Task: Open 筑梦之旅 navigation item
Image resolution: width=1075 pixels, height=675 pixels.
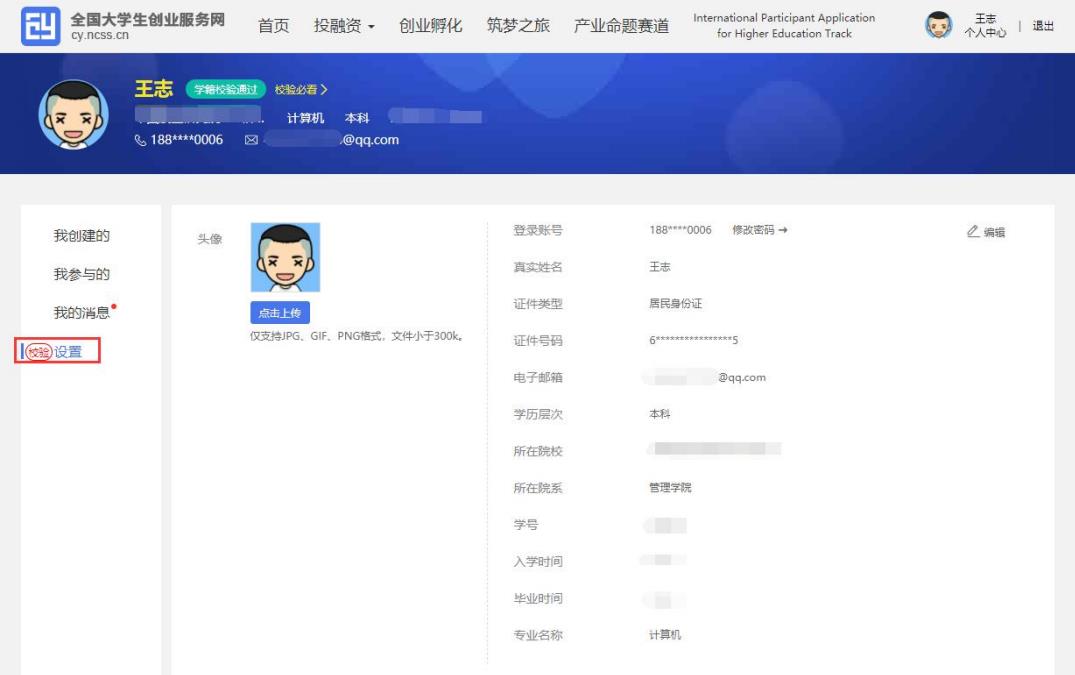Action: point(518,26)
